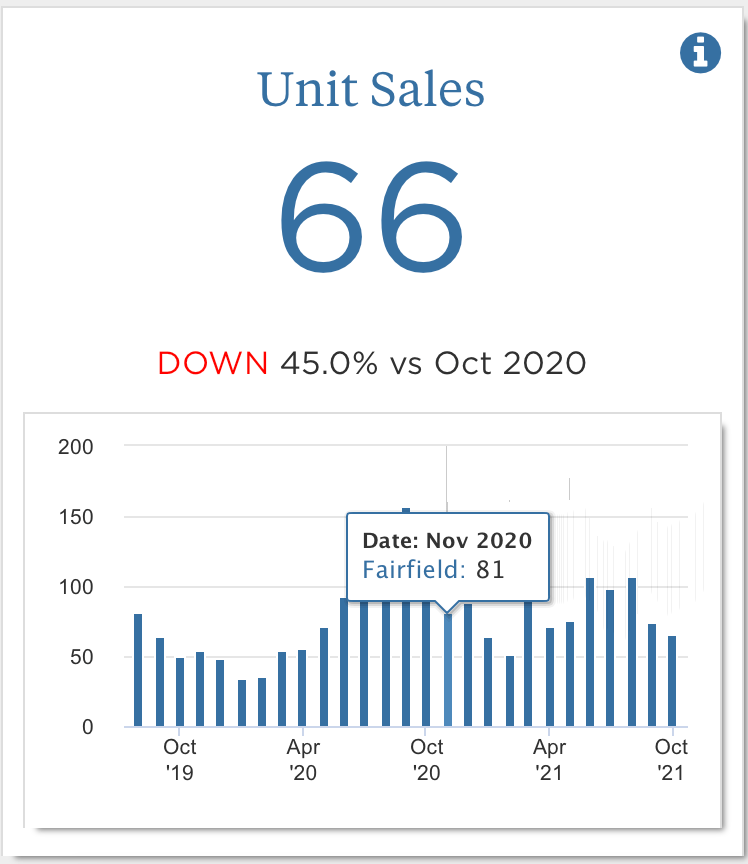Click the red DOWN indicator text
748x864 pixels.
pyautogui.click(x=213, y=363)
